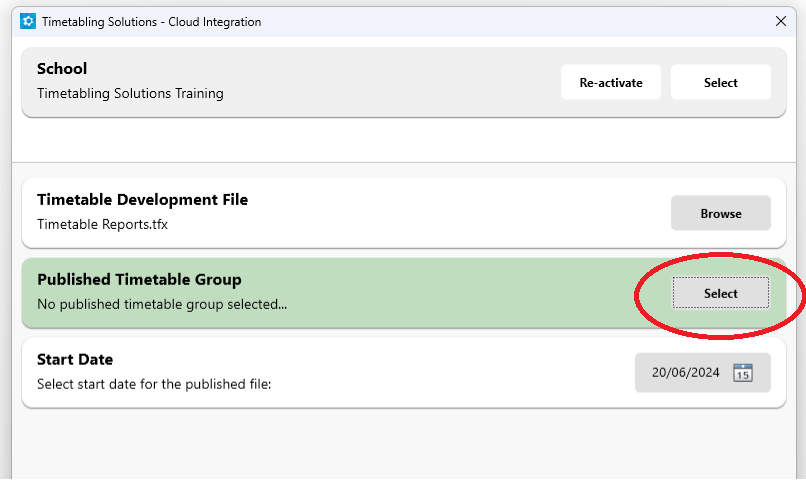Open the calendar picker icon for Start Date
Screen dimensions: 806x482
click(x=743, y=373)
